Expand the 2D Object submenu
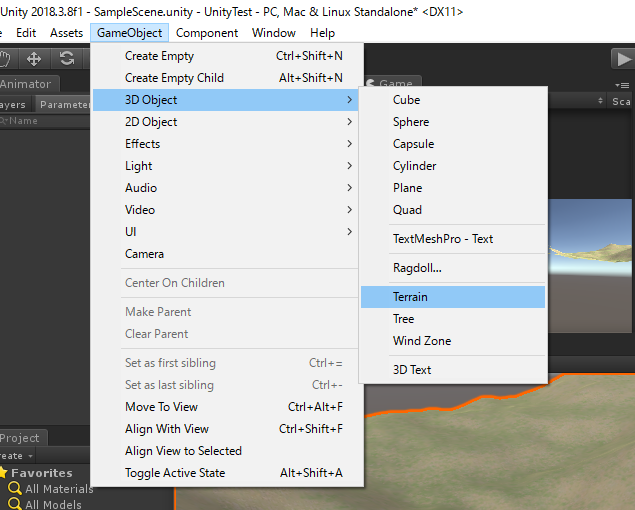Screen dimensions: 635x510 pyautogui.click(x=226, y=122)
